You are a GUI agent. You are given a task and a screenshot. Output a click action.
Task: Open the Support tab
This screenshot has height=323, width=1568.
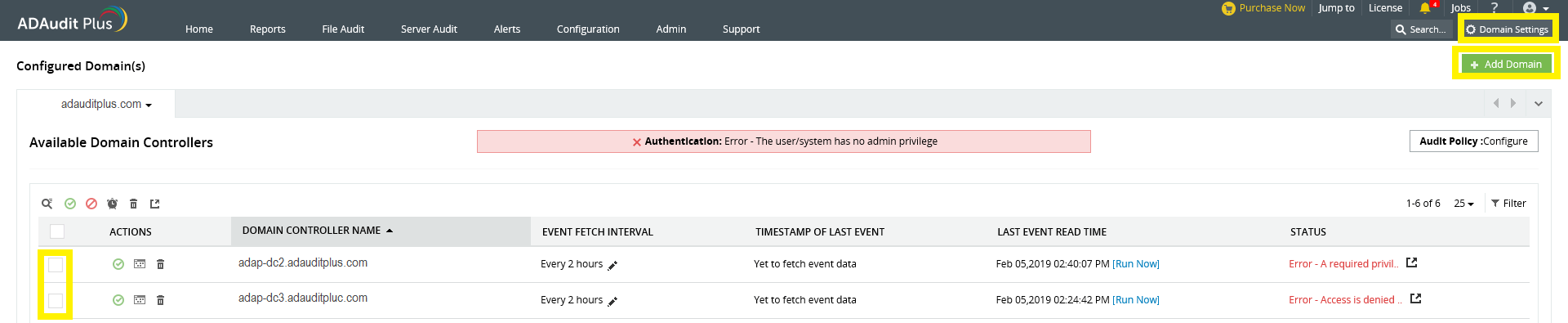click(741, 29)
